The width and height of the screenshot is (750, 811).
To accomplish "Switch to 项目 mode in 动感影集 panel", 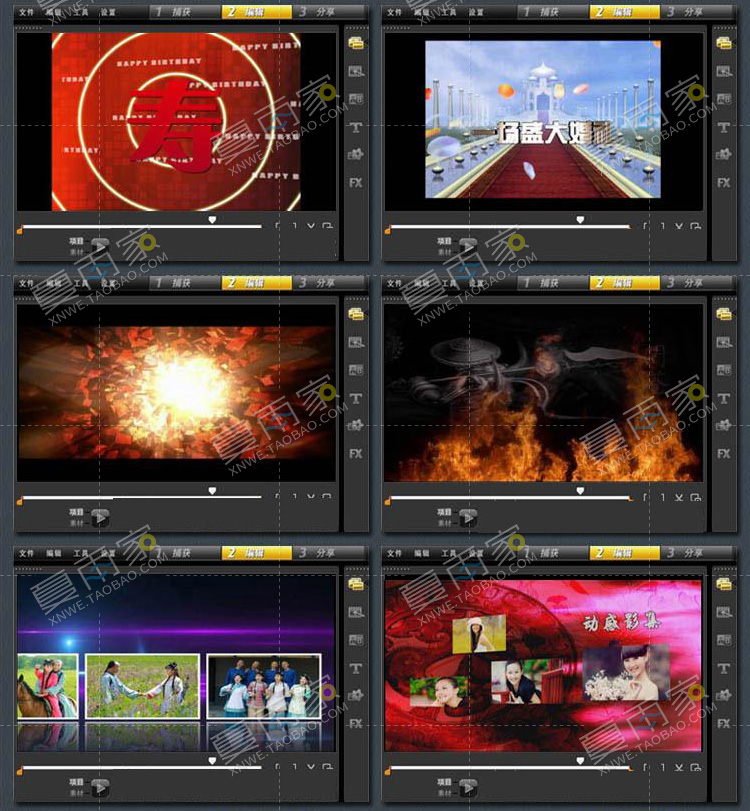I will pyautogui.click(x=444, y=782).
